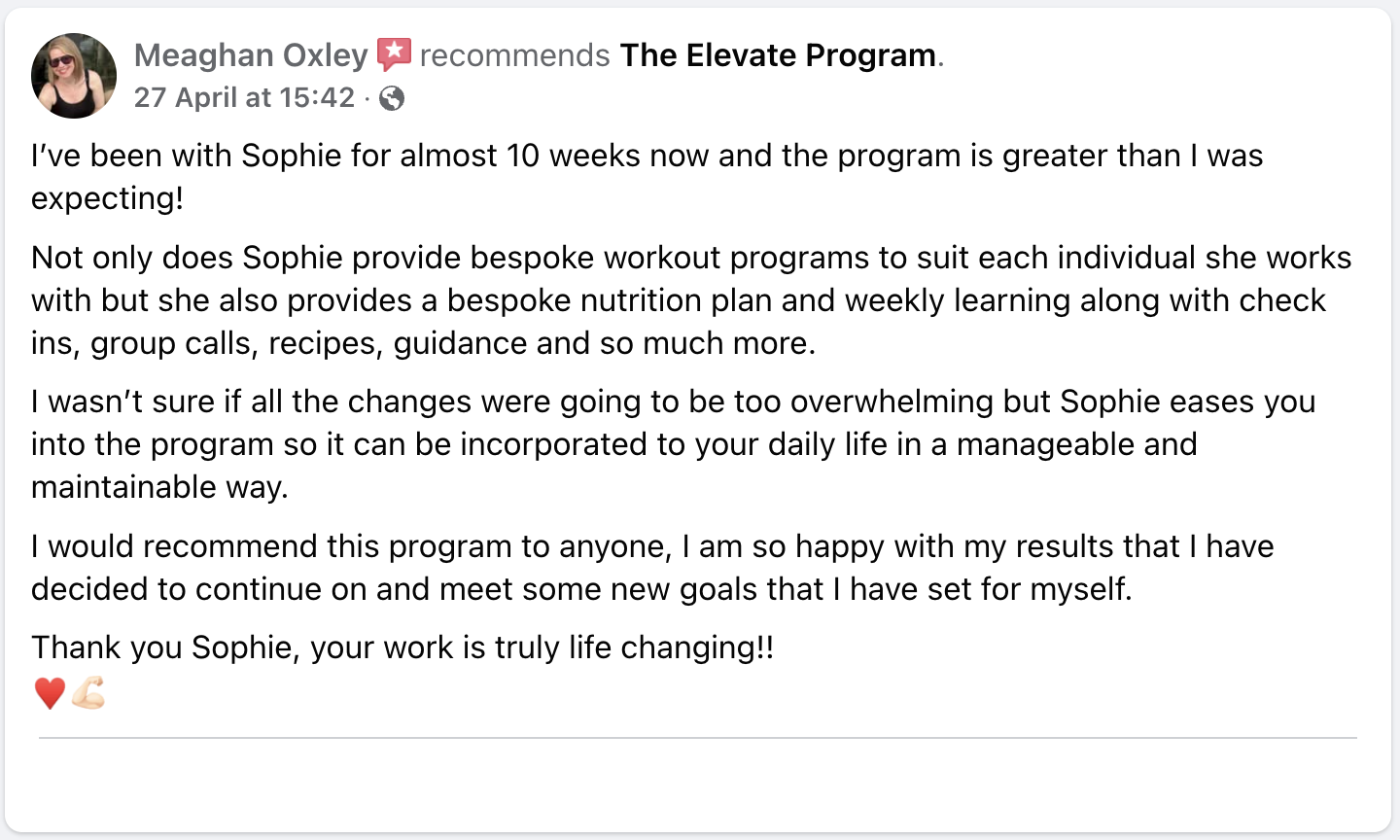This screenshot has height=840, width=1400.
Task: Click the word 'recommends' in the header
Action: tap(515, 55)
